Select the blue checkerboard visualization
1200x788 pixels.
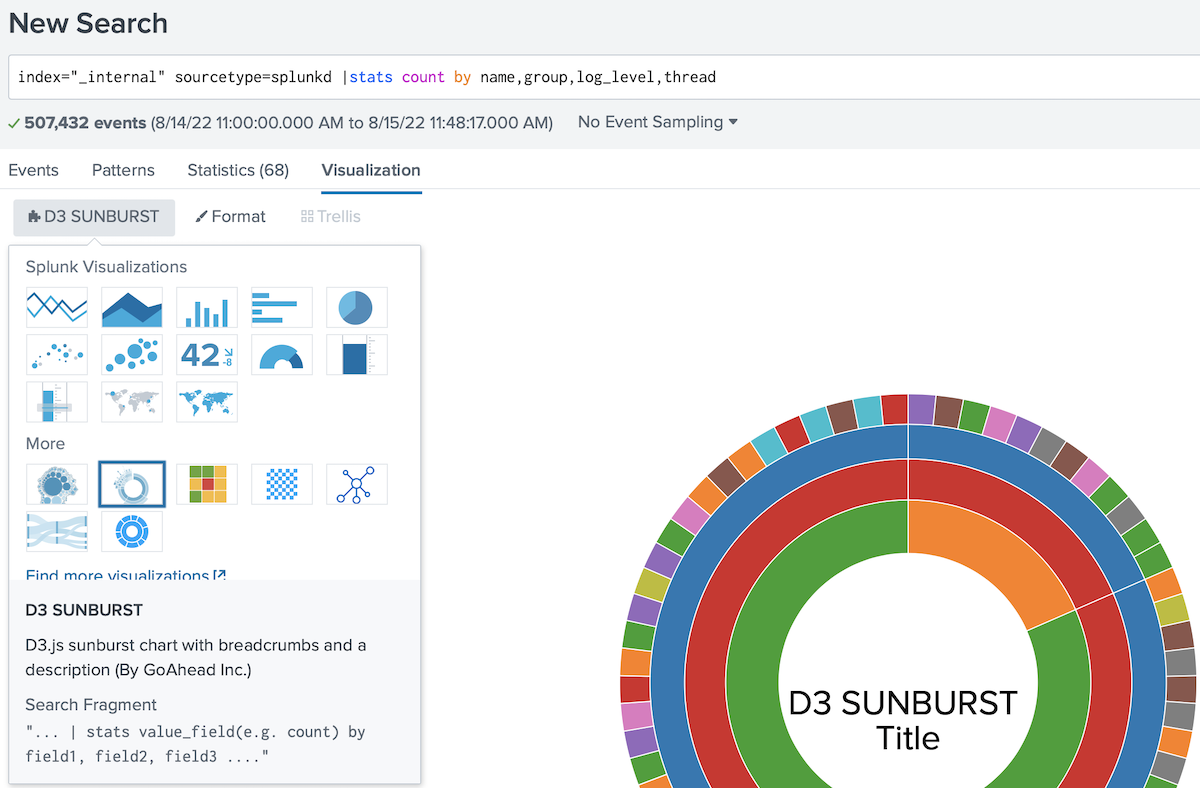click(x=282, y=484)
